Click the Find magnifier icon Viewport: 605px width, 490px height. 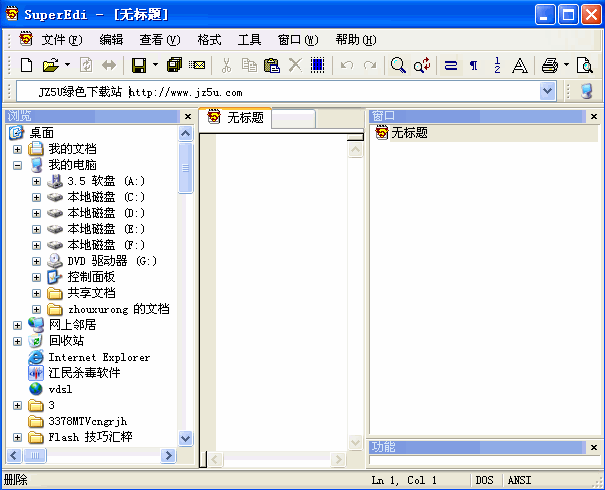click(x=398, y=65)
